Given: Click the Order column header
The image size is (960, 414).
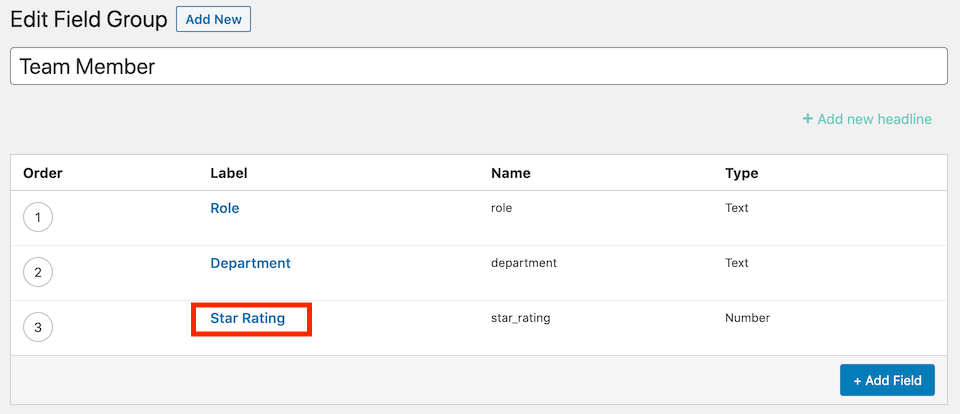Looking at the screenshot, I should click(x=43, y=173).
